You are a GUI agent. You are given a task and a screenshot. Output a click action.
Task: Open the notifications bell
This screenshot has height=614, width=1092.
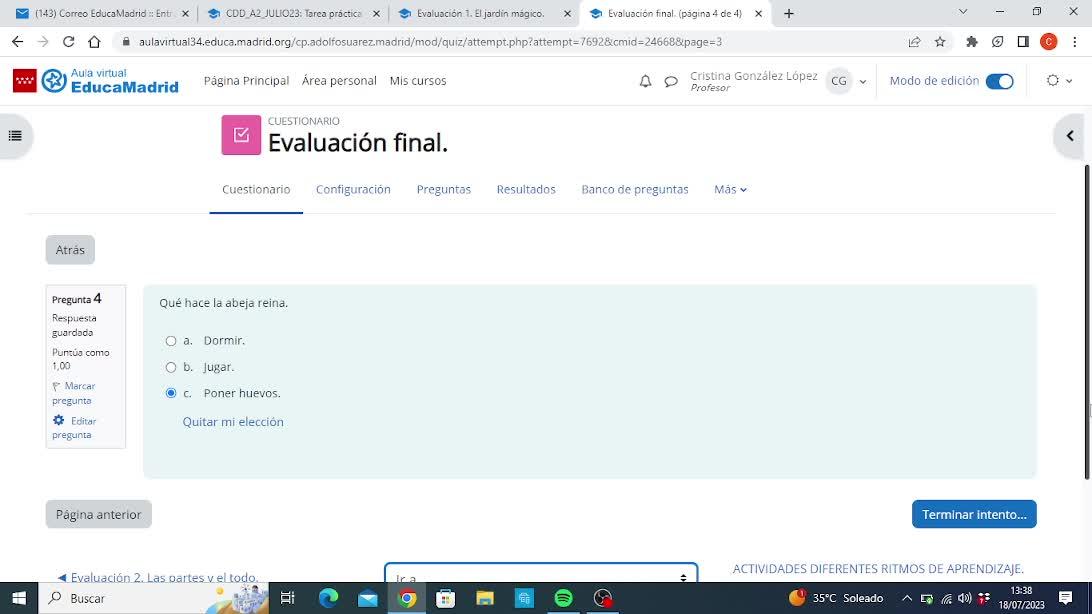coord(646,81)
